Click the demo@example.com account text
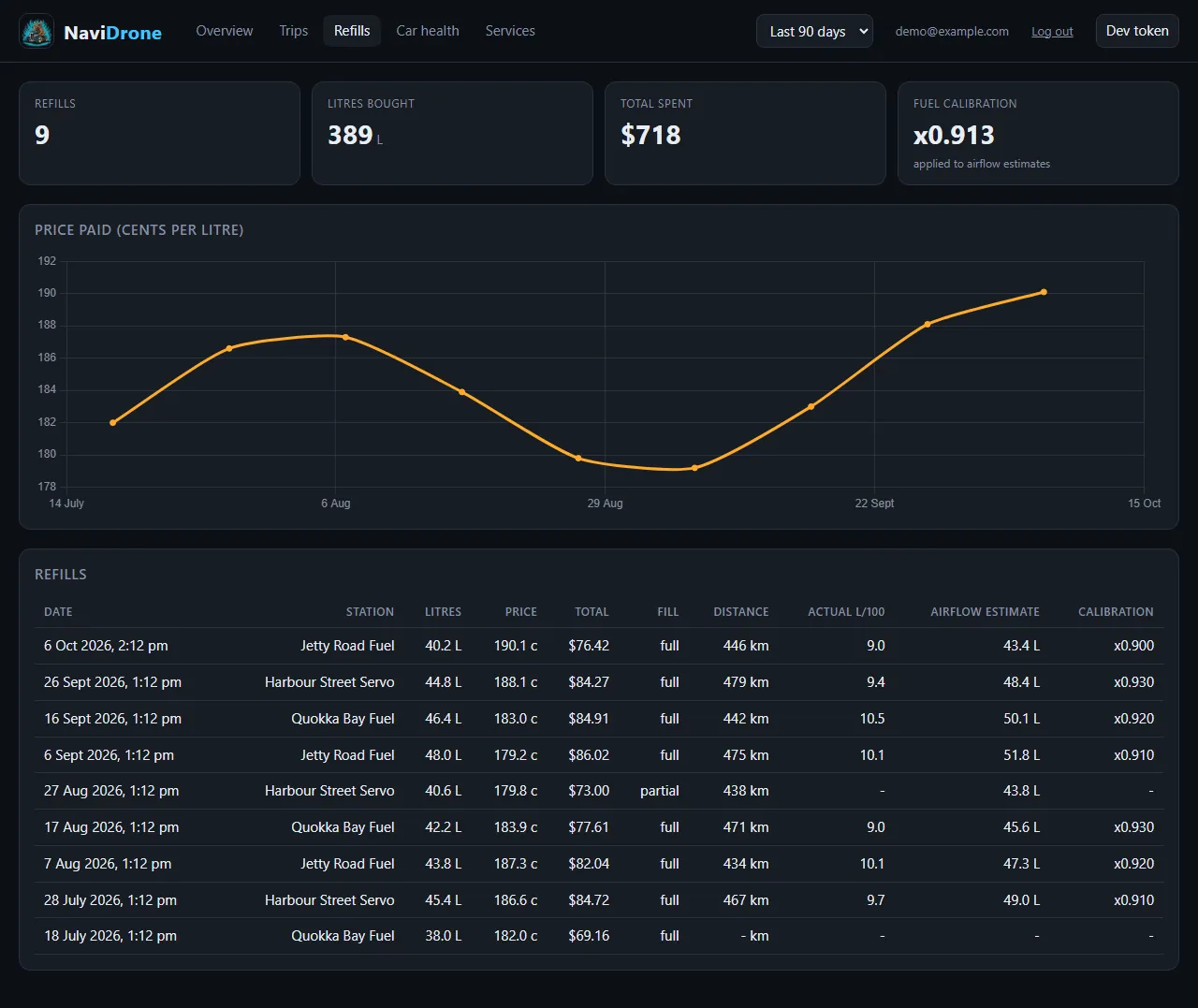 [x=952, y=31]
